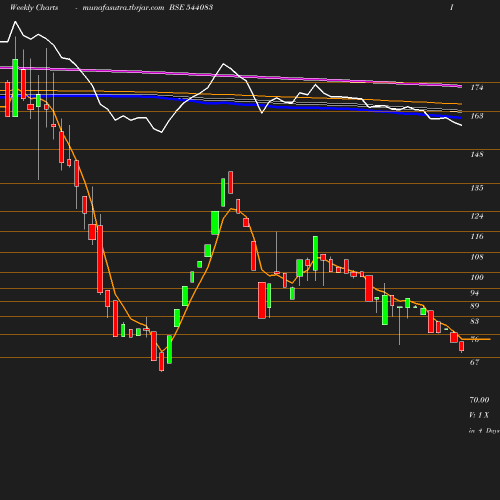500x500 pixels.
Task: Click the 83 price axis label
Action: click(474, 321)
